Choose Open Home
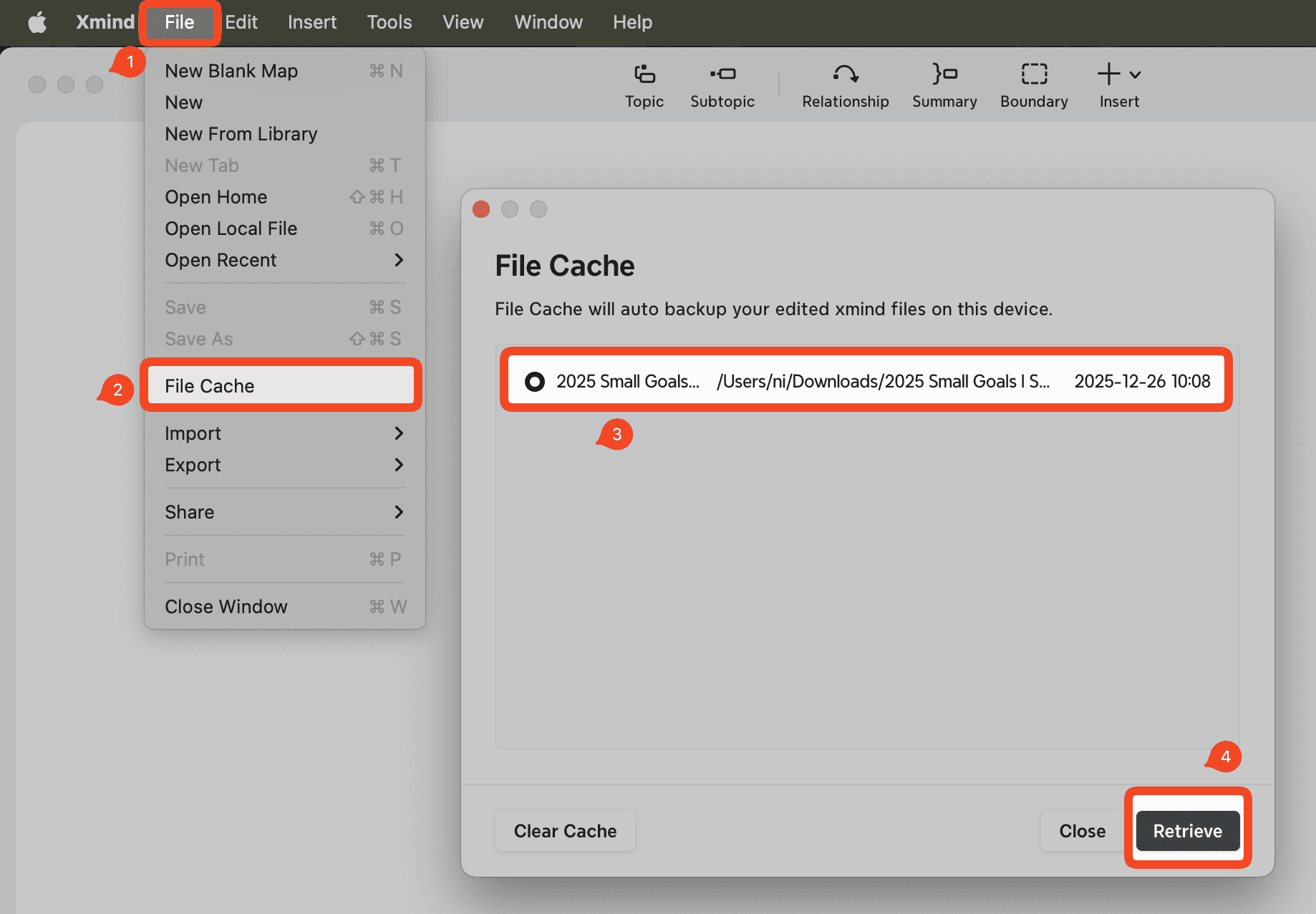1316x914 pixels. point(284,197)
